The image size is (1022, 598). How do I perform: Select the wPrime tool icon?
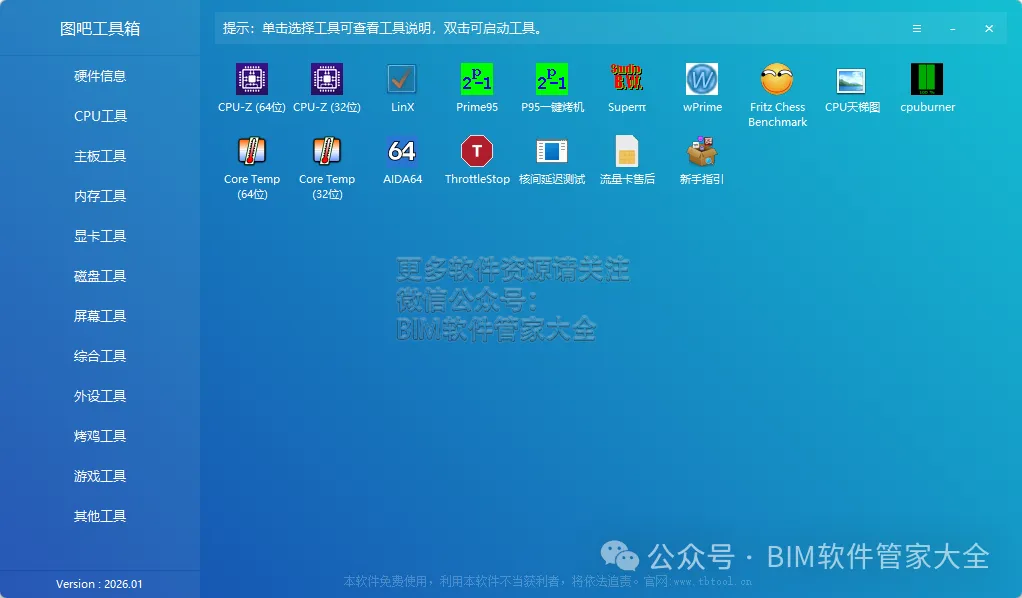point(702,80)
